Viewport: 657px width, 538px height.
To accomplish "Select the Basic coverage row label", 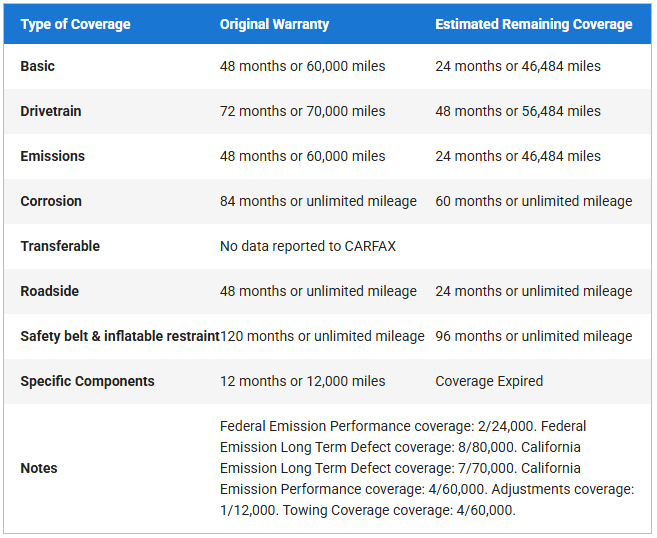I will [x=38, y=66].
